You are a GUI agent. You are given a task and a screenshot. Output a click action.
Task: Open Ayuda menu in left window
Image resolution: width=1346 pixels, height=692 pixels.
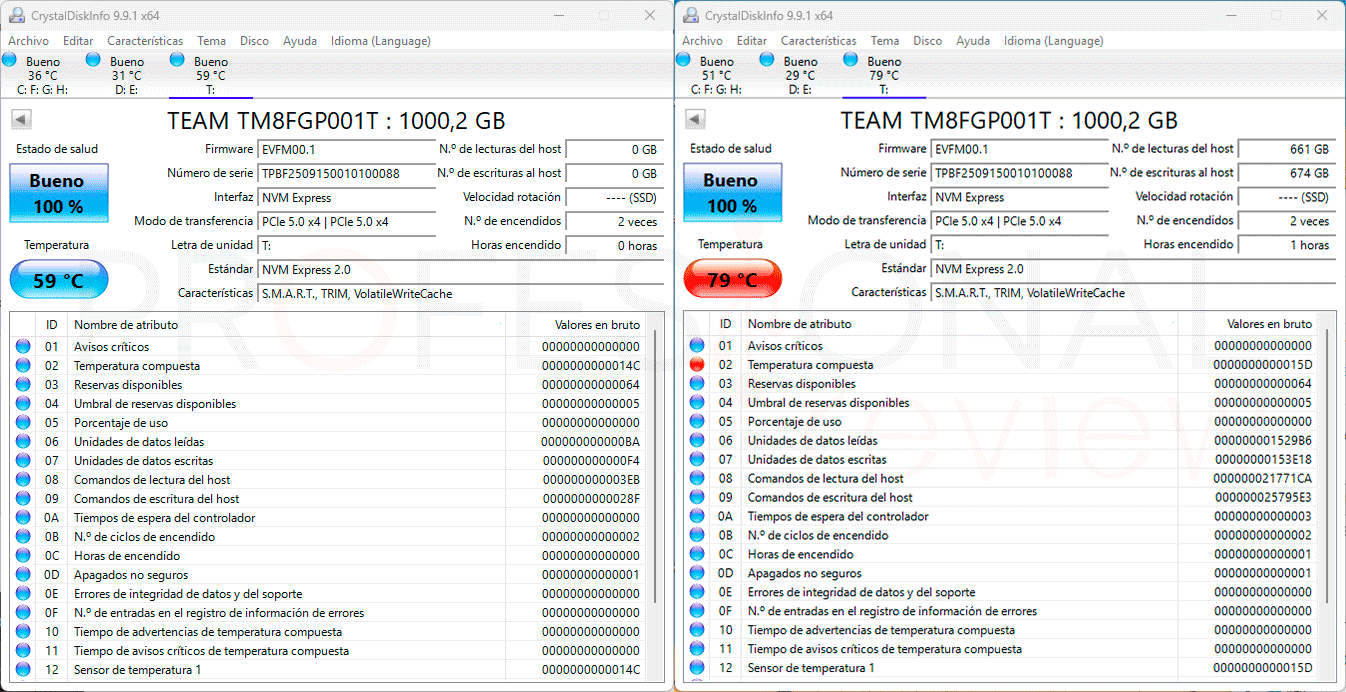click(x=300, y=41)
